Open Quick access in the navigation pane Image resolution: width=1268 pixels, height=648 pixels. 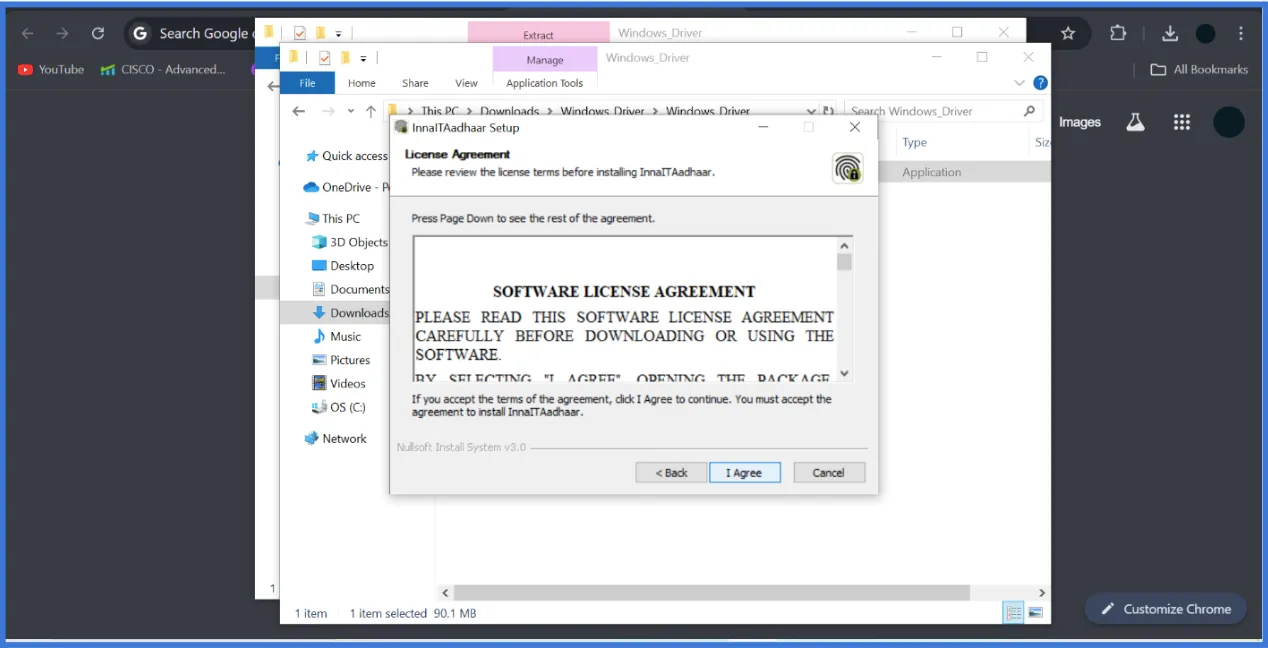pos(345,156)
